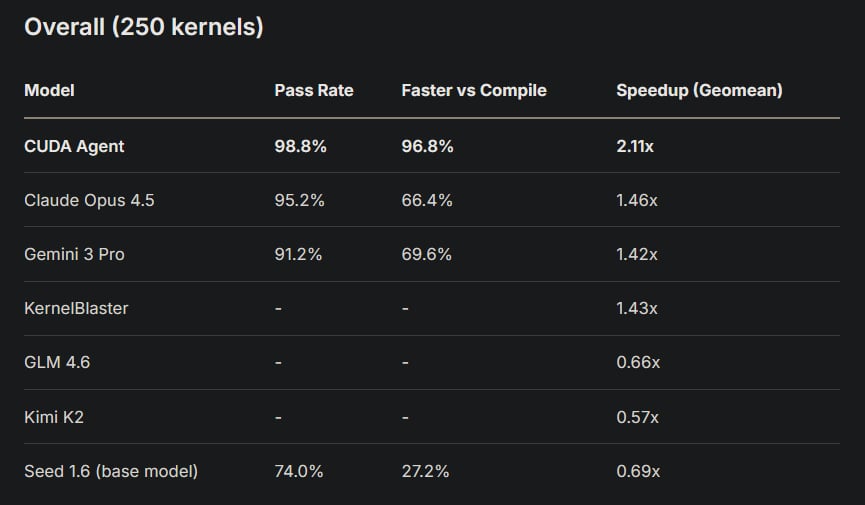Click the 96.8% Faster vs Compile value

427,146
